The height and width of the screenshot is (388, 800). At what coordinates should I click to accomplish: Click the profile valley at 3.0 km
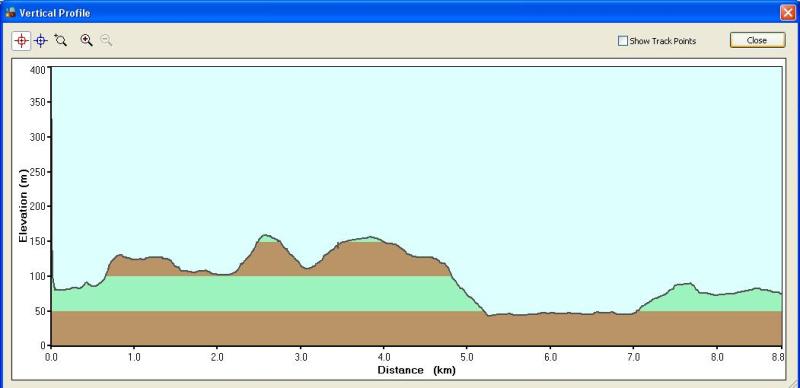pos(306,268)
